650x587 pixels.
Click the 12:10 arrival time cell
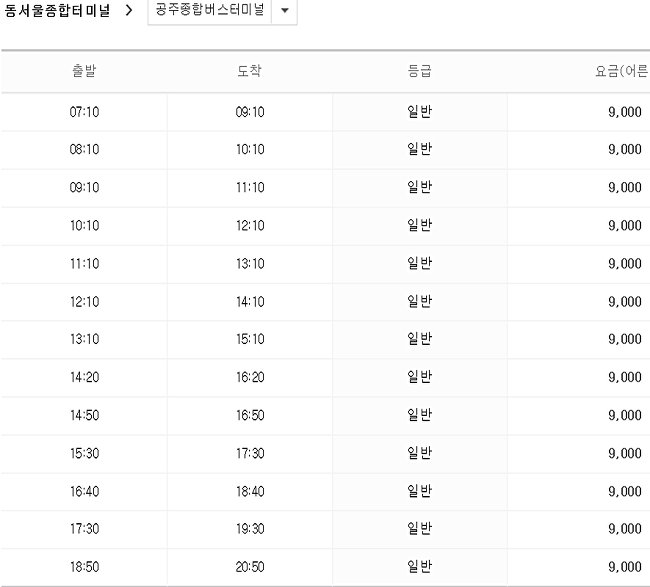pos(250,226)
